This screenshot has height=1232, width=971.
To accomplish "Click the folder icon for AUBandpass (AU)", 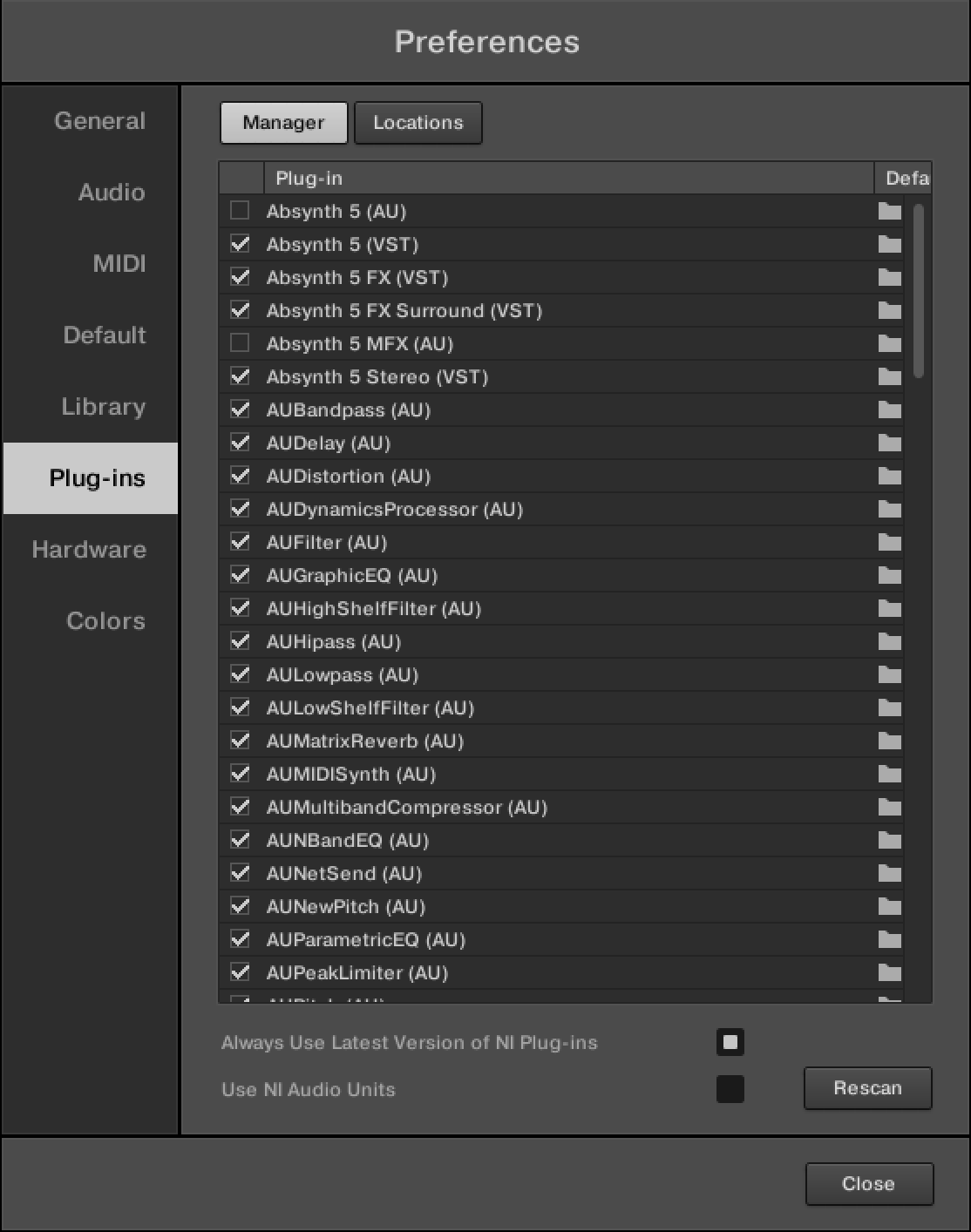I will (891, 409).
